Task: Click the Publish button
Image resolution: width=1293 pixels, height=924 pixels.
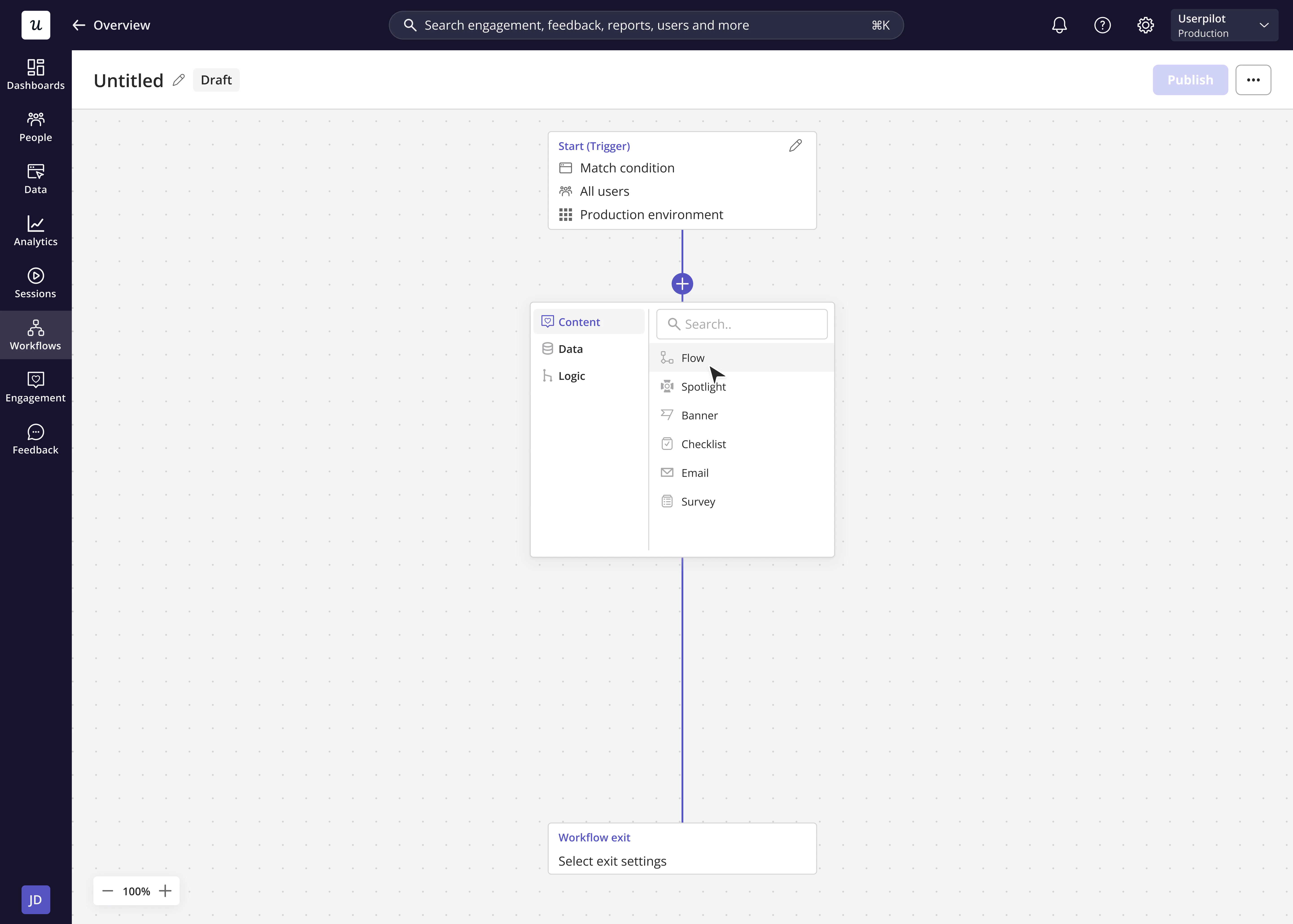Action: [1190, 80]
